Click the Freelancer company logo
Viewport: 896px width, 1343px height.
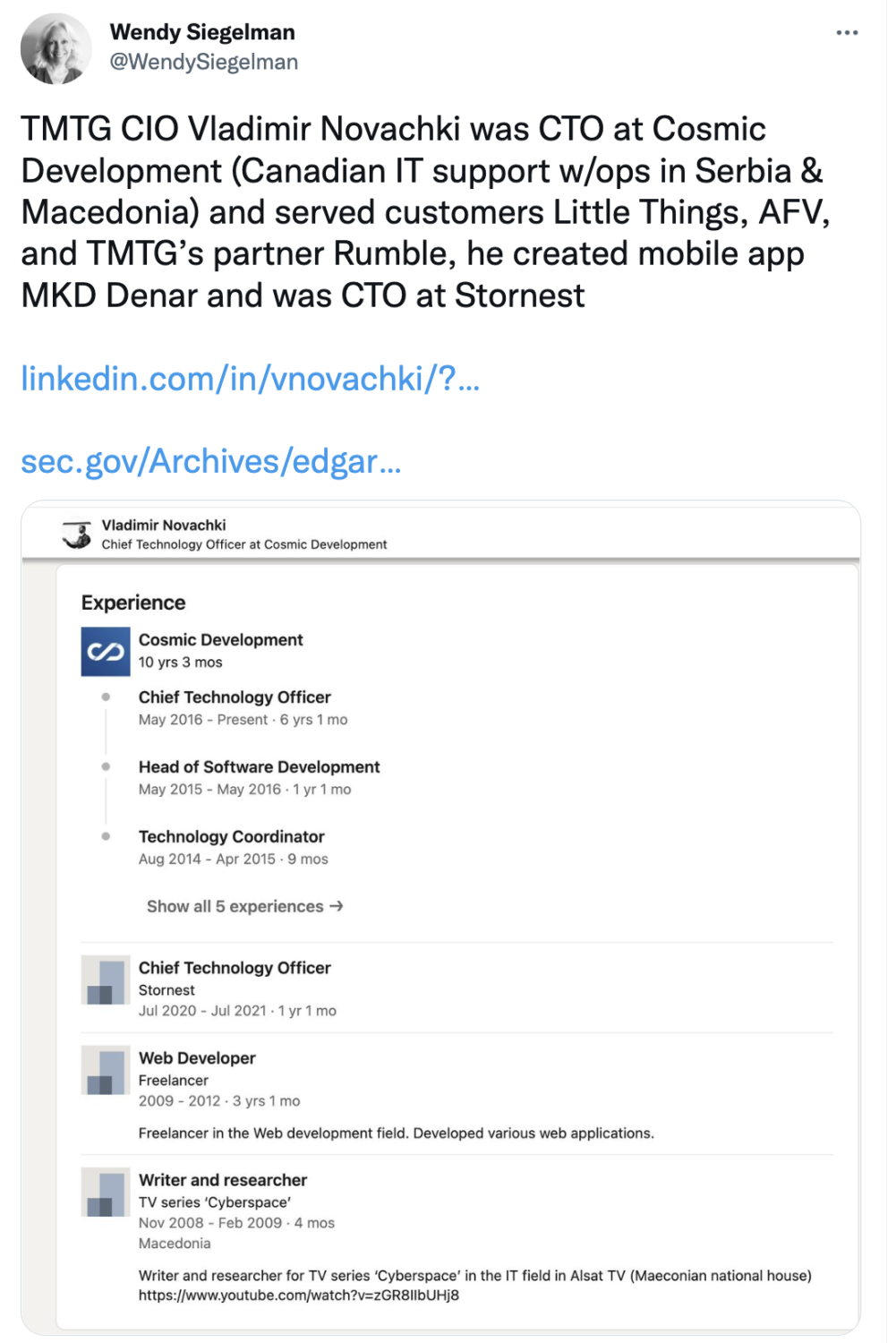(x=104, y=1072)
